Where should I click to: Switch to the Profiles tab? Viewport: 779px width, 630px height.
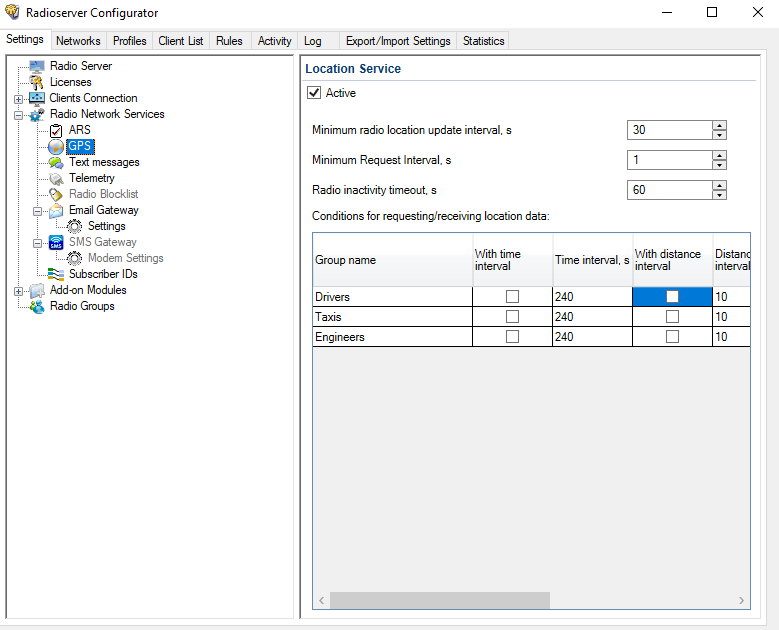(x=130, y=41)
